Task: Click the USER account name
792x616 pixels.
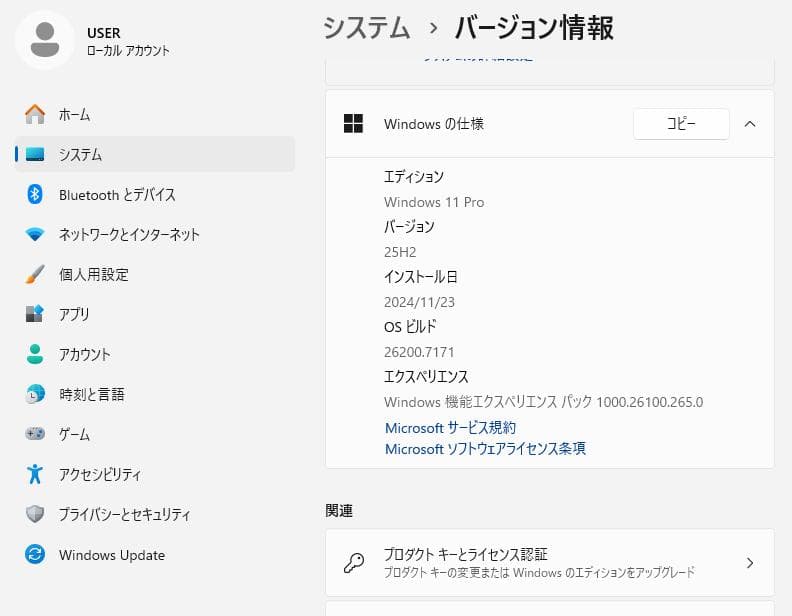Action: pyautogui.click(x=104, y=33)
